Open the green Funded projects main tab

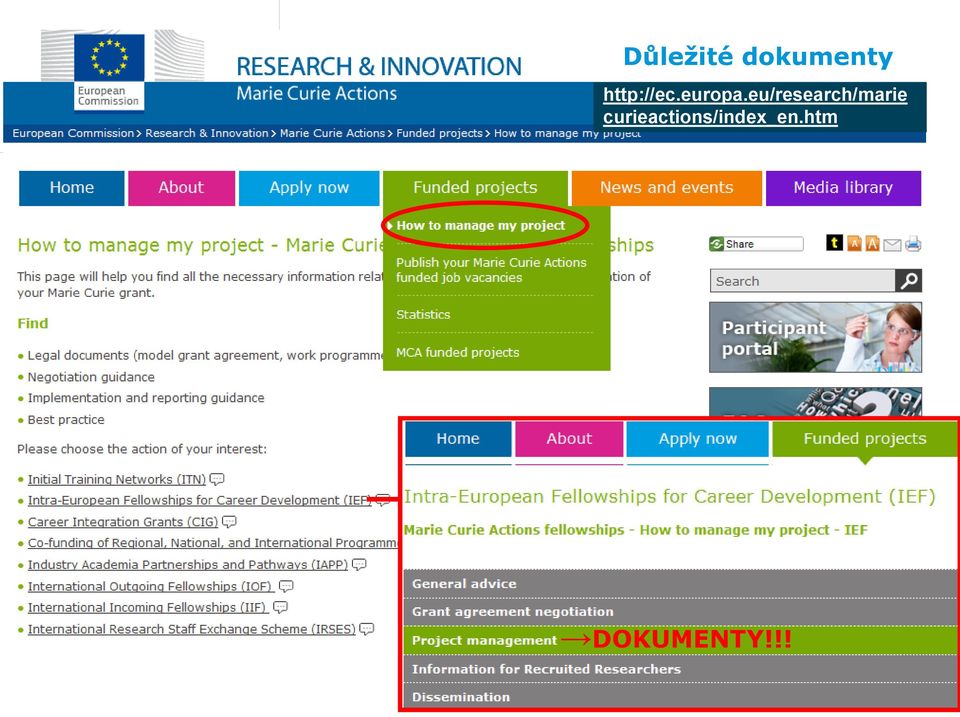pos(475,188)
